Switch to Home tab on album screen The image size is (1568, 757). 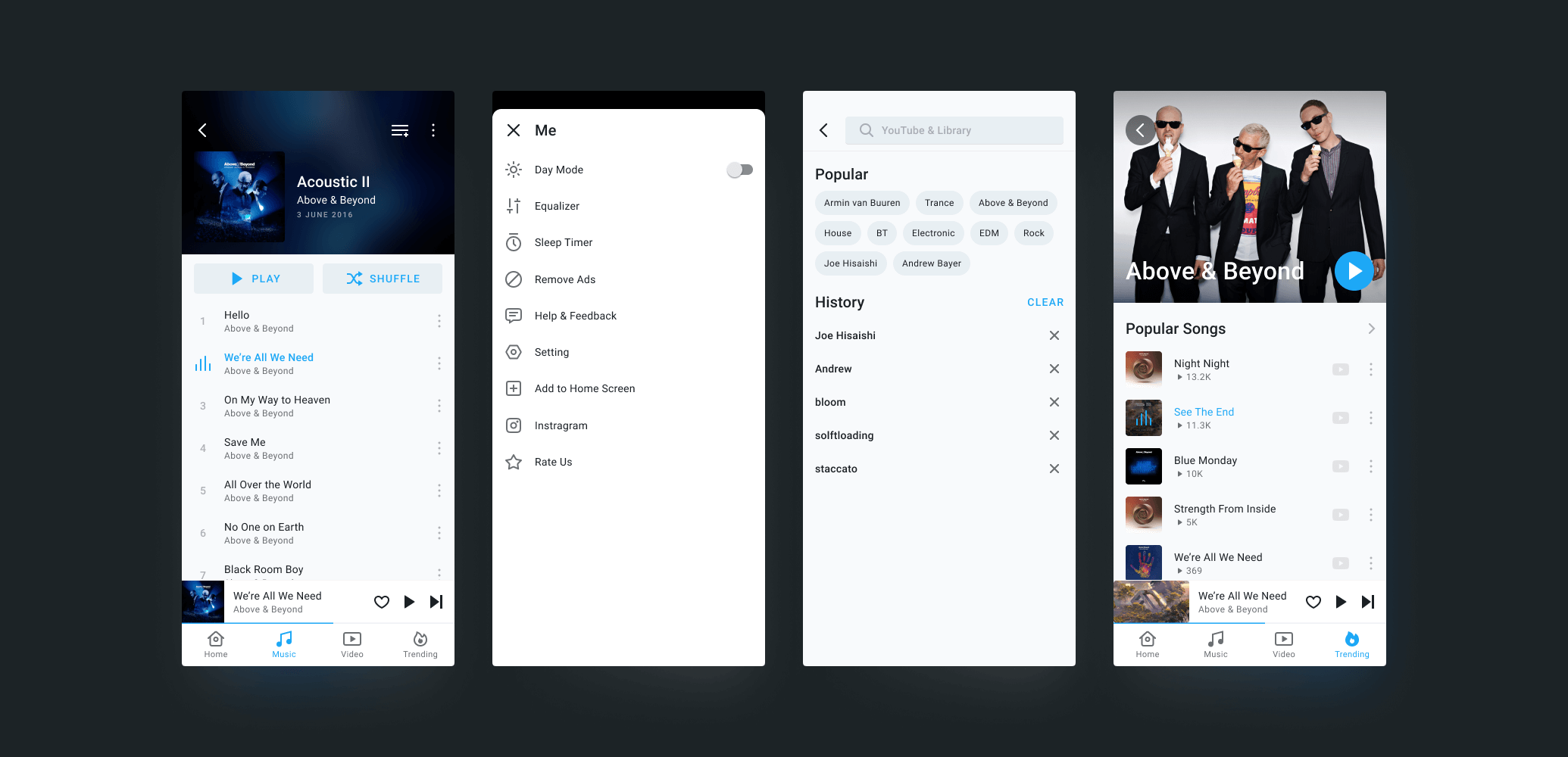tap(216, 645)
